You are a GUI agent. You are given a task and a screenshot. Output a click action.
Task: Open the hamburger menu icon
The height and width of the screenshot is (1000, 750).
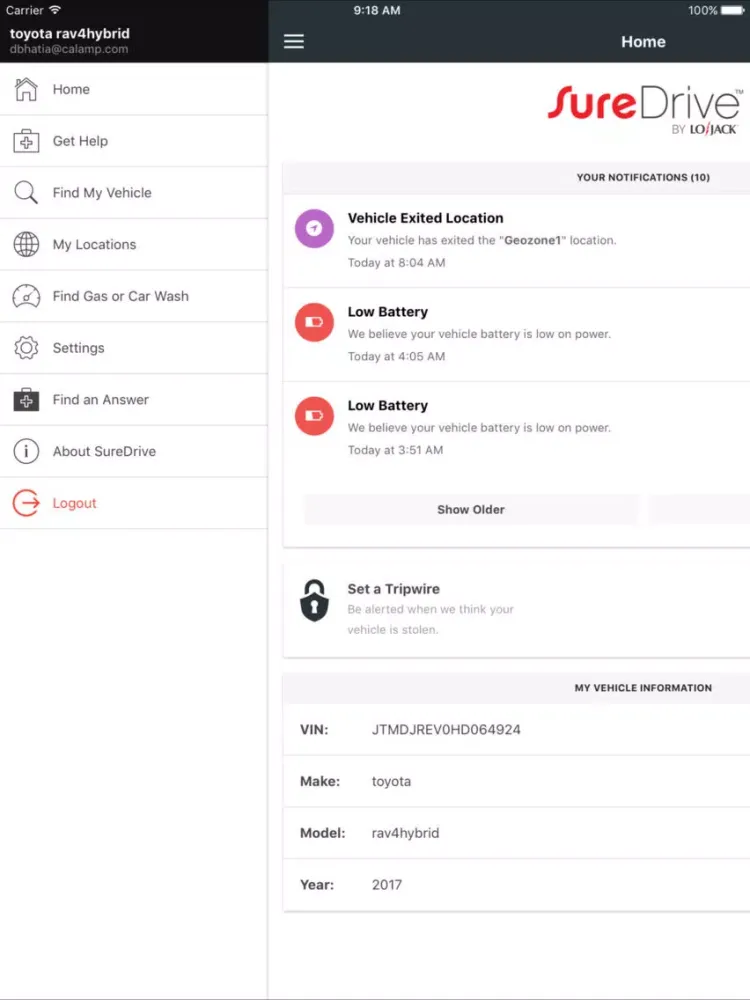pos(293,41)
